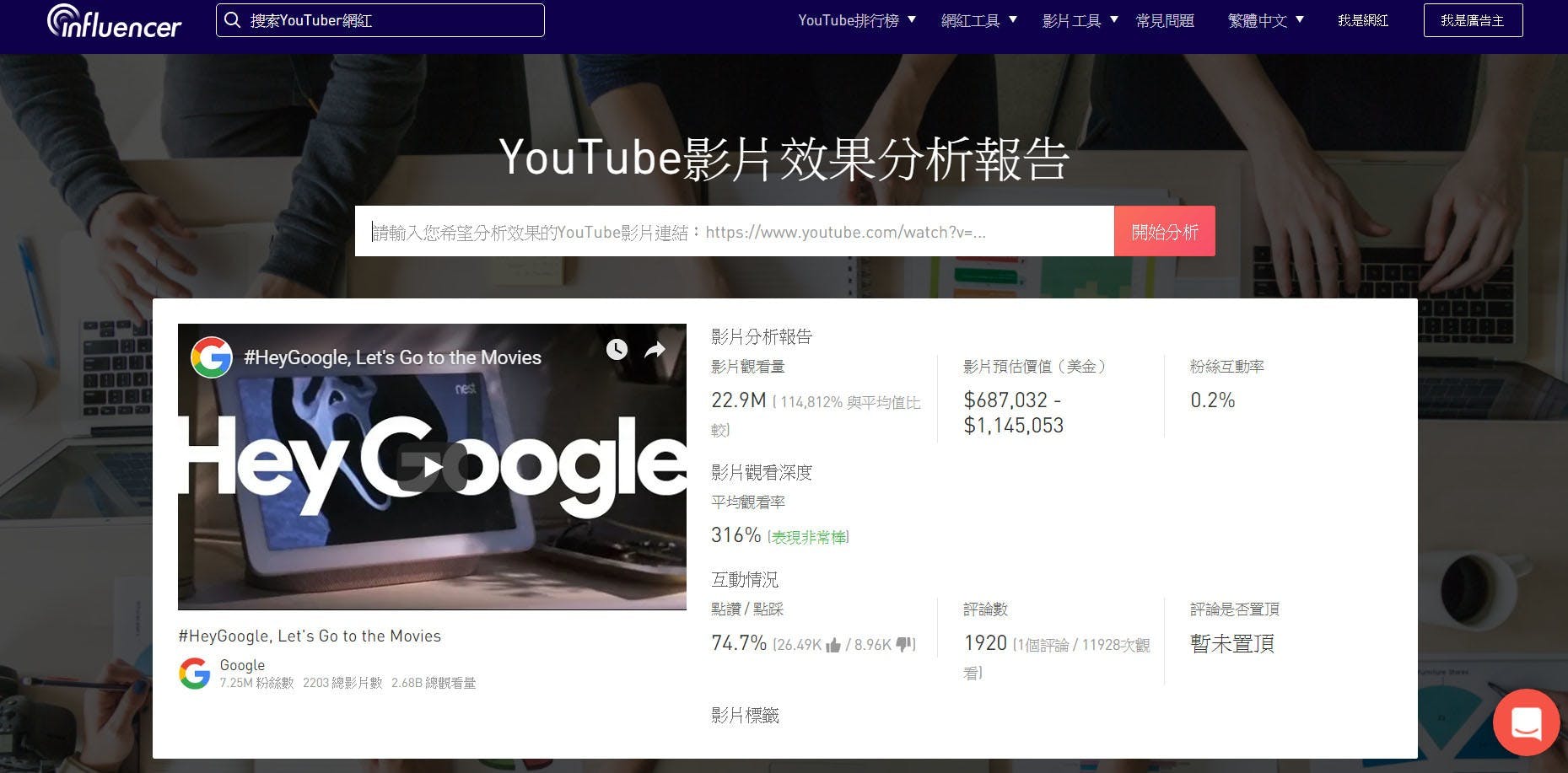The width and height of the screenshot is (1568, 773).
Task: Play the HeyGoogle video
Action: [x=432, y=466]
